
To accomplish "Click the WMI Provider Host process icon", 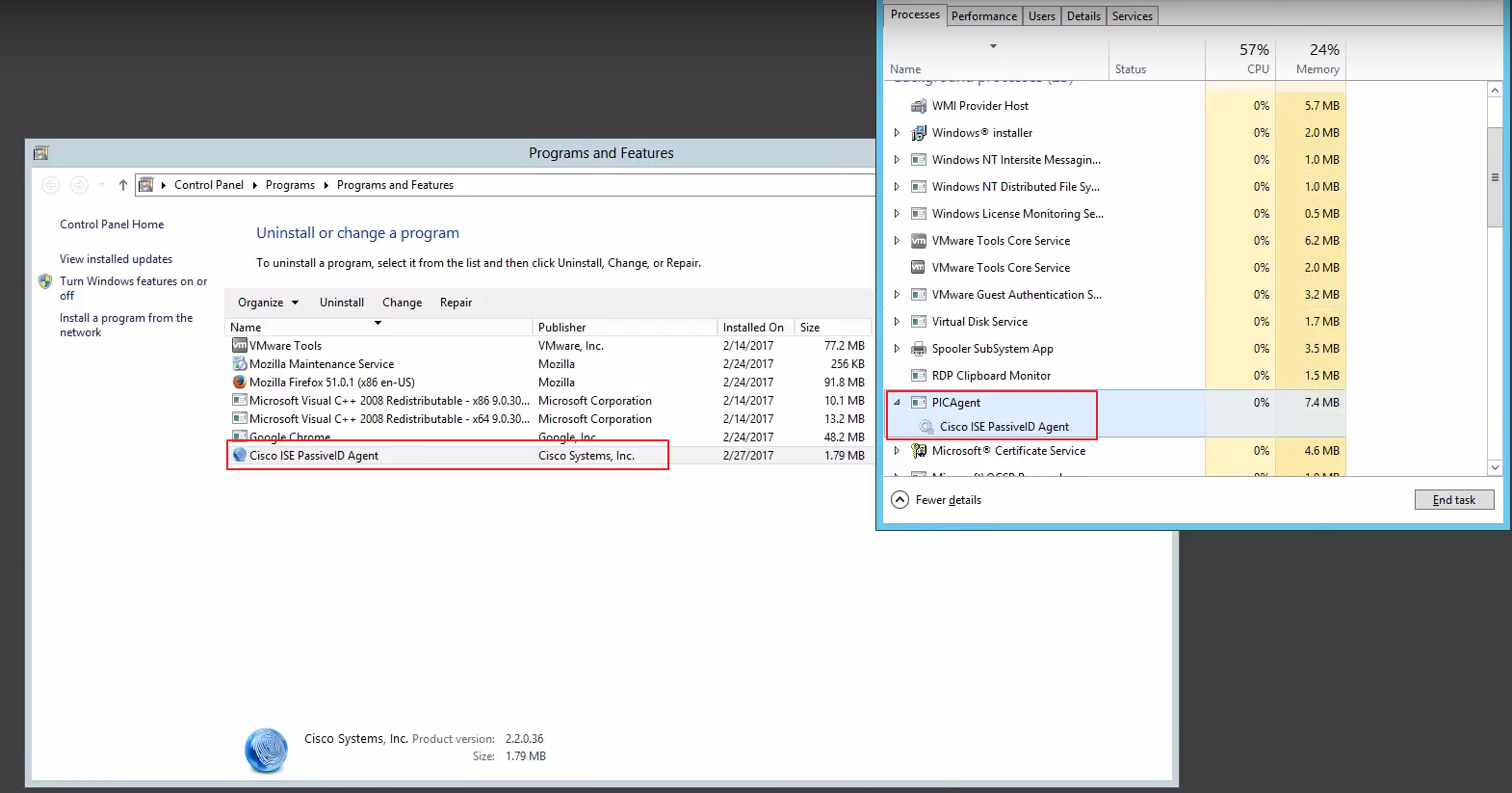I will (x=919, y=106).
